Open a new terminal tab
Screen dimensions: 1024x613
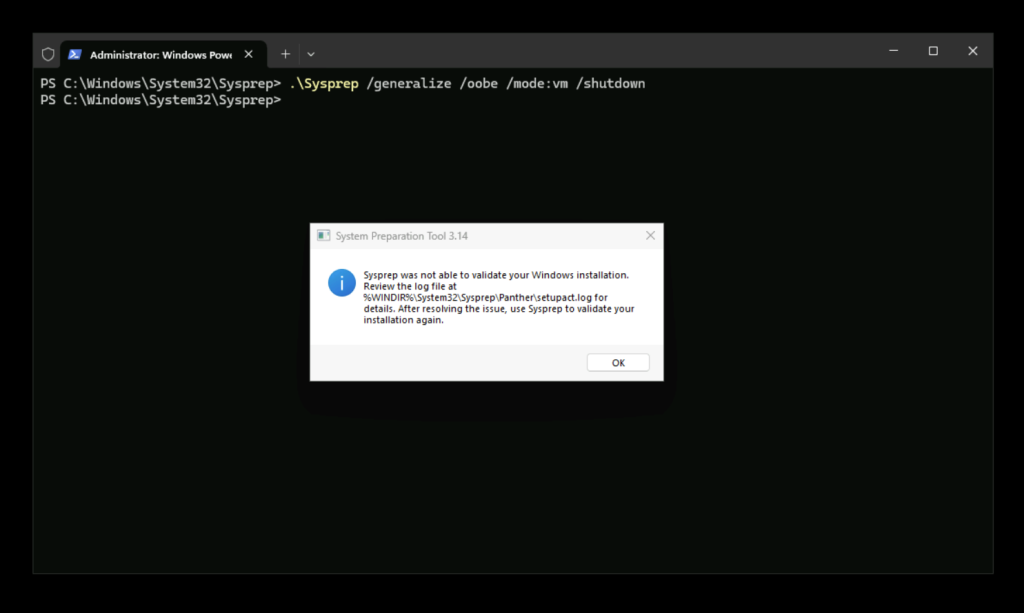click(285, 54)
